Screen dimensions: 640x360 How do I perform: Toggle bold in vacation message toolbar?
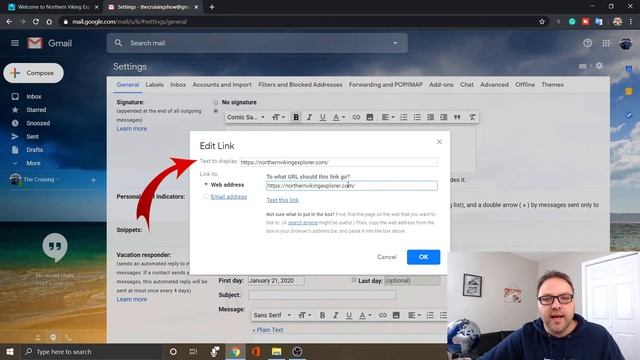322,315
